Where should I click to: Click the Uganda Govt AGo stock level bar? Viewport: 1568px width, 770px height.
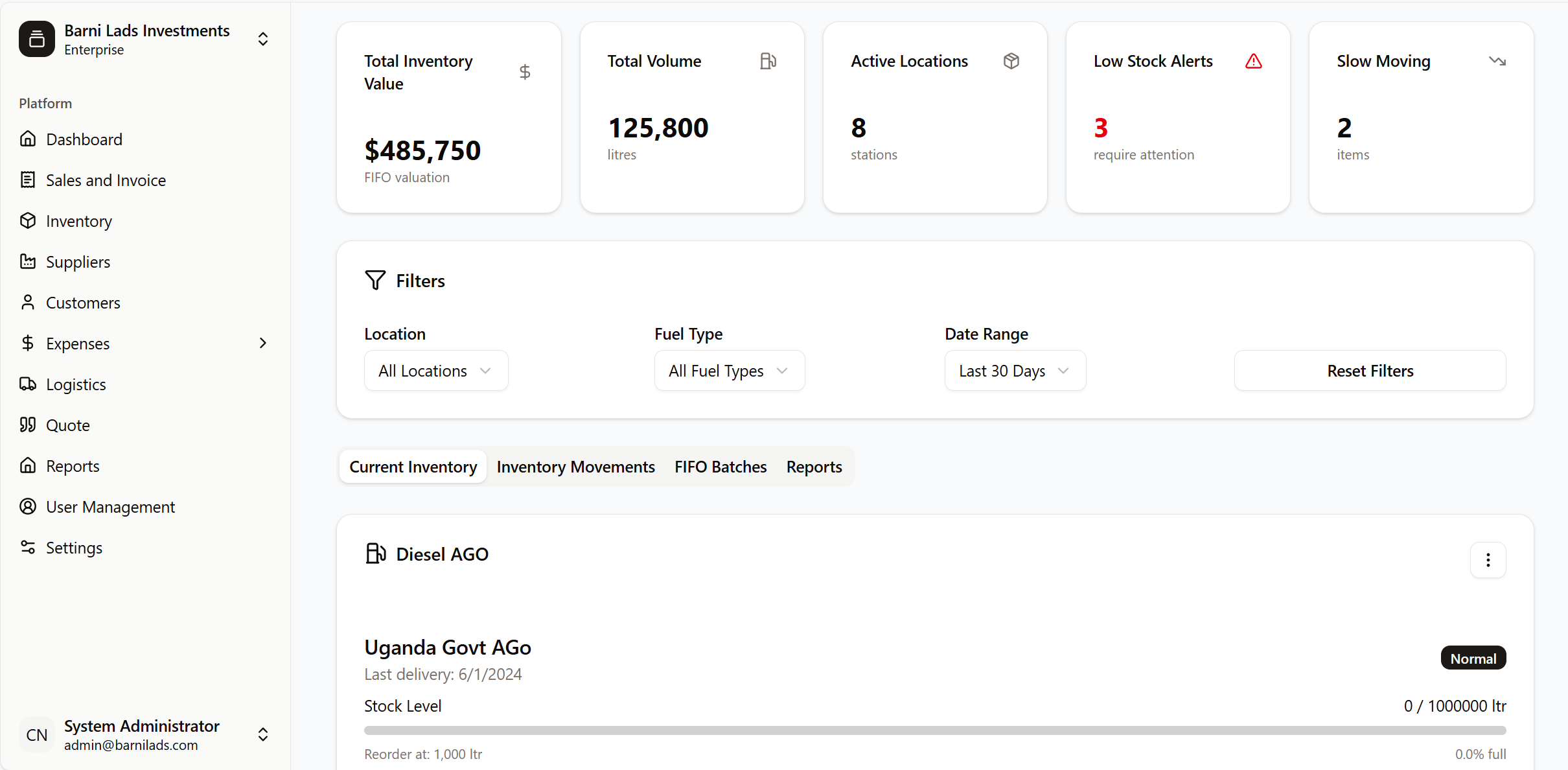935,730
